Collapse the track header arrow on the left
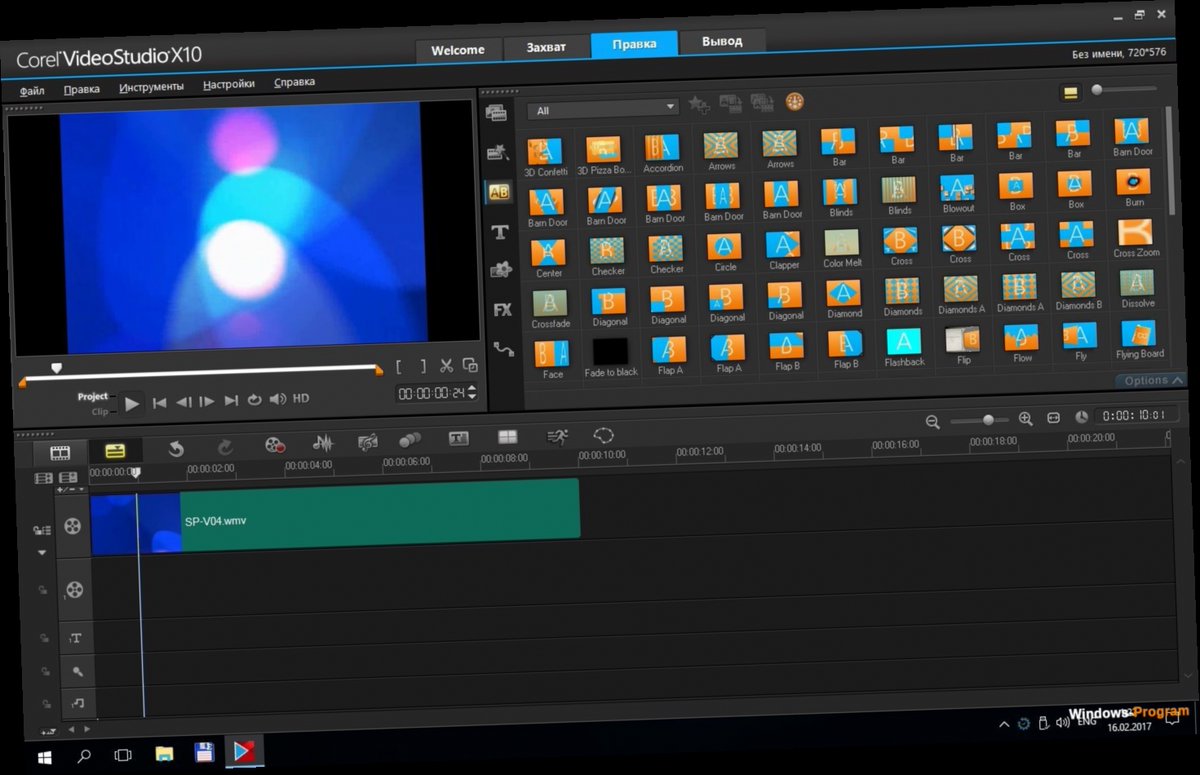Screen dimensions: 1200x775 (x=42, y=552)
